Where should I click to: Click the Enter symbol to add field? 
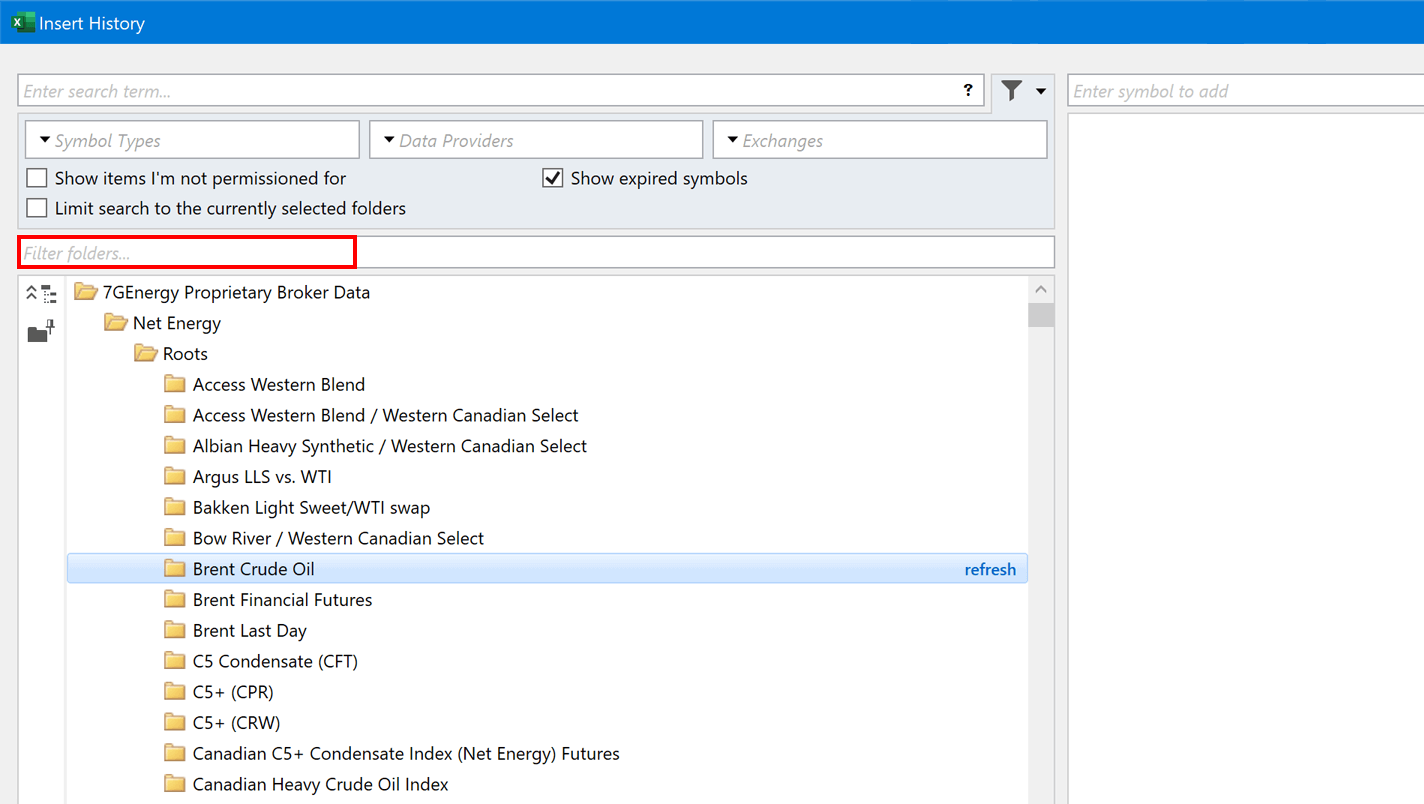point(1246,91)
